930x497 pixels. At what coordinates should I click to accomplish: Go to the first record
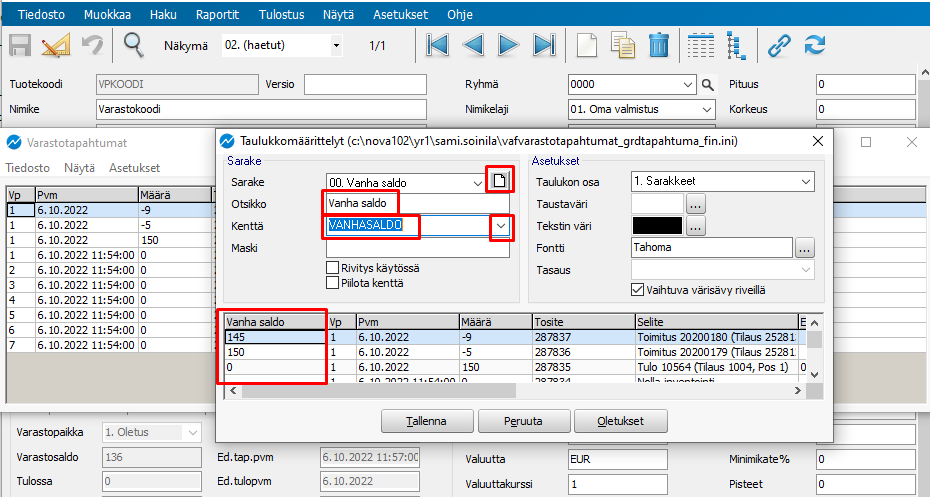click(x=437, y=45)
